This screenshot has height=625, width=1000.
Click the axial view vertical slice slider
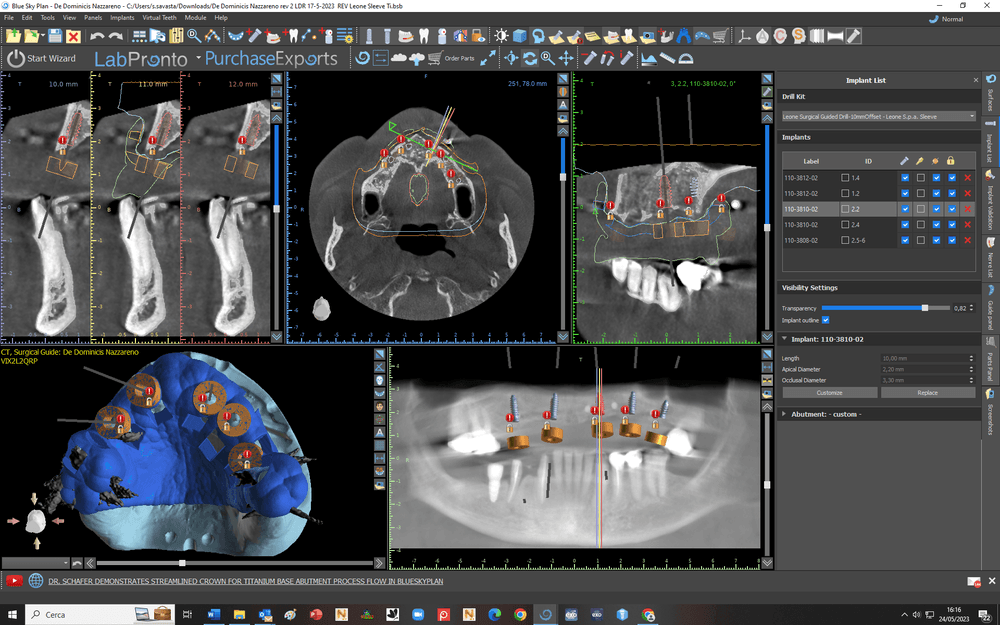click(562, 233)
